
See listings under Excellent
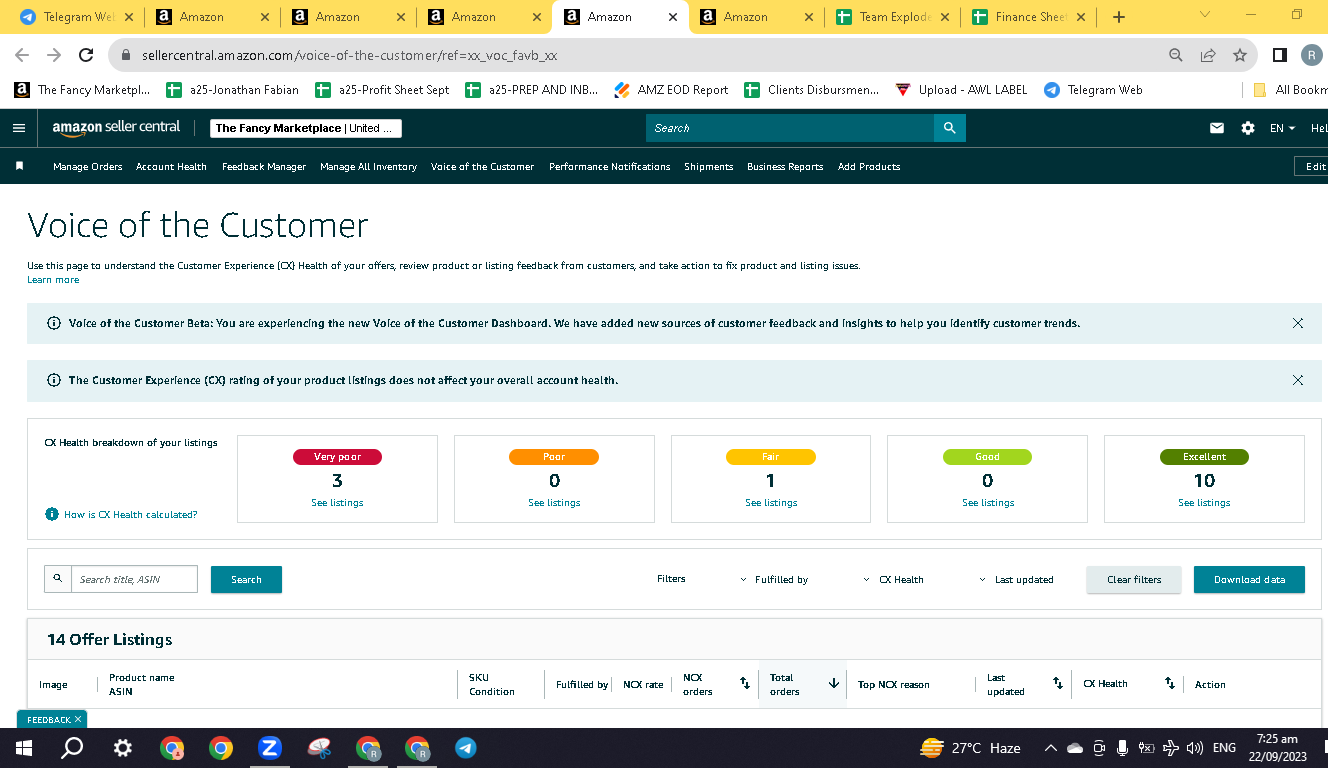1204,502
